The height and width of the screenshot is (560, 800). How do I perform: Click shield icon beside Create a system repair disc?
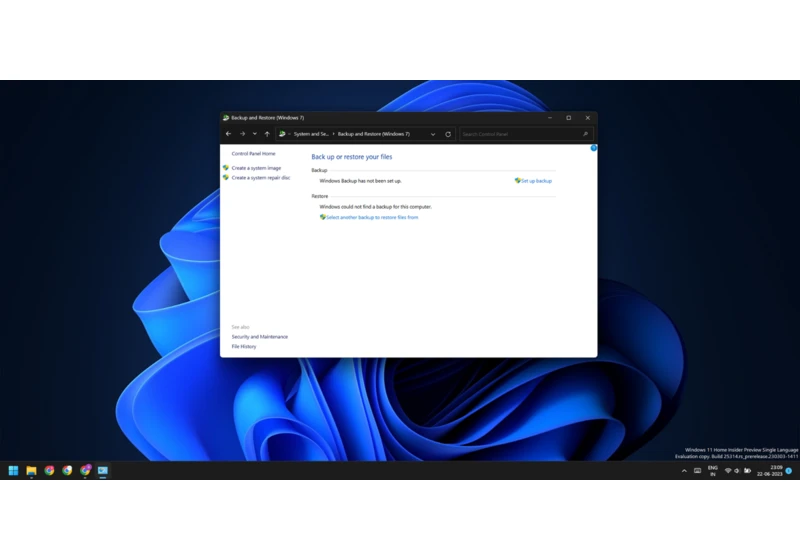pos(226,177)
